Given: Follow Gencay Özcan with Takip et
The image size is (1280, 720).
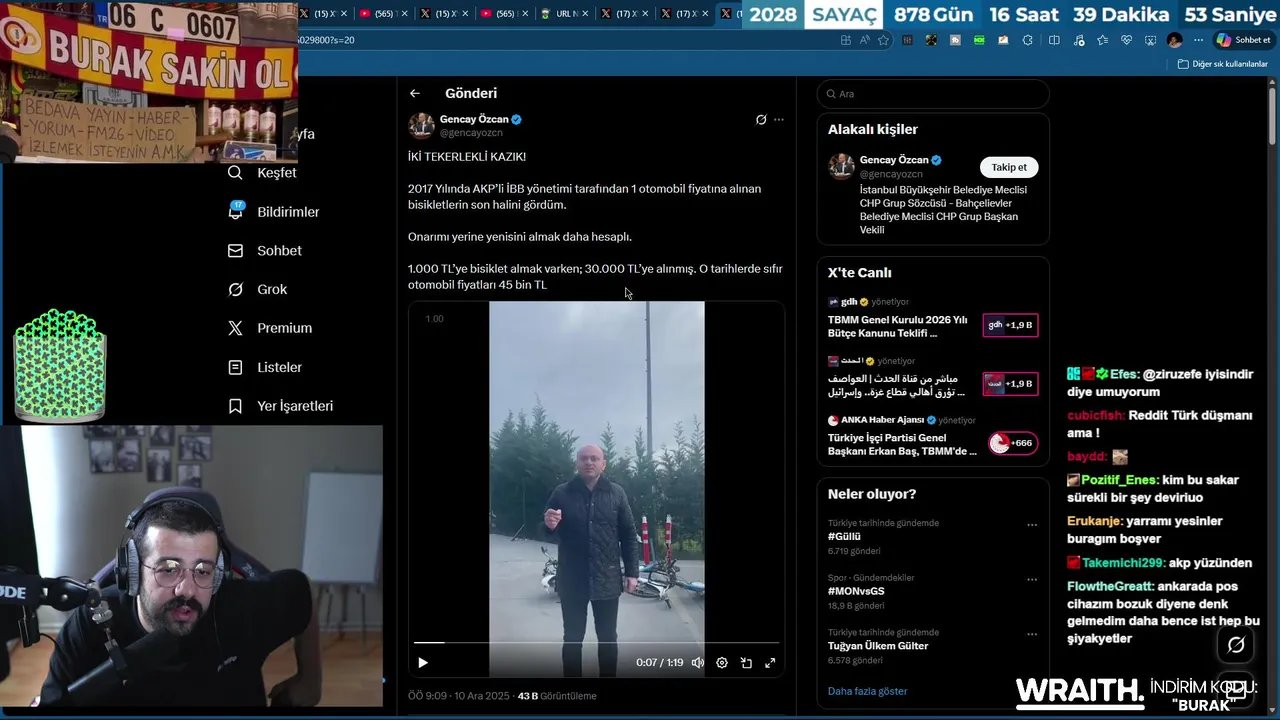Looking at the screenshot, I should (x=1008, y=167).
